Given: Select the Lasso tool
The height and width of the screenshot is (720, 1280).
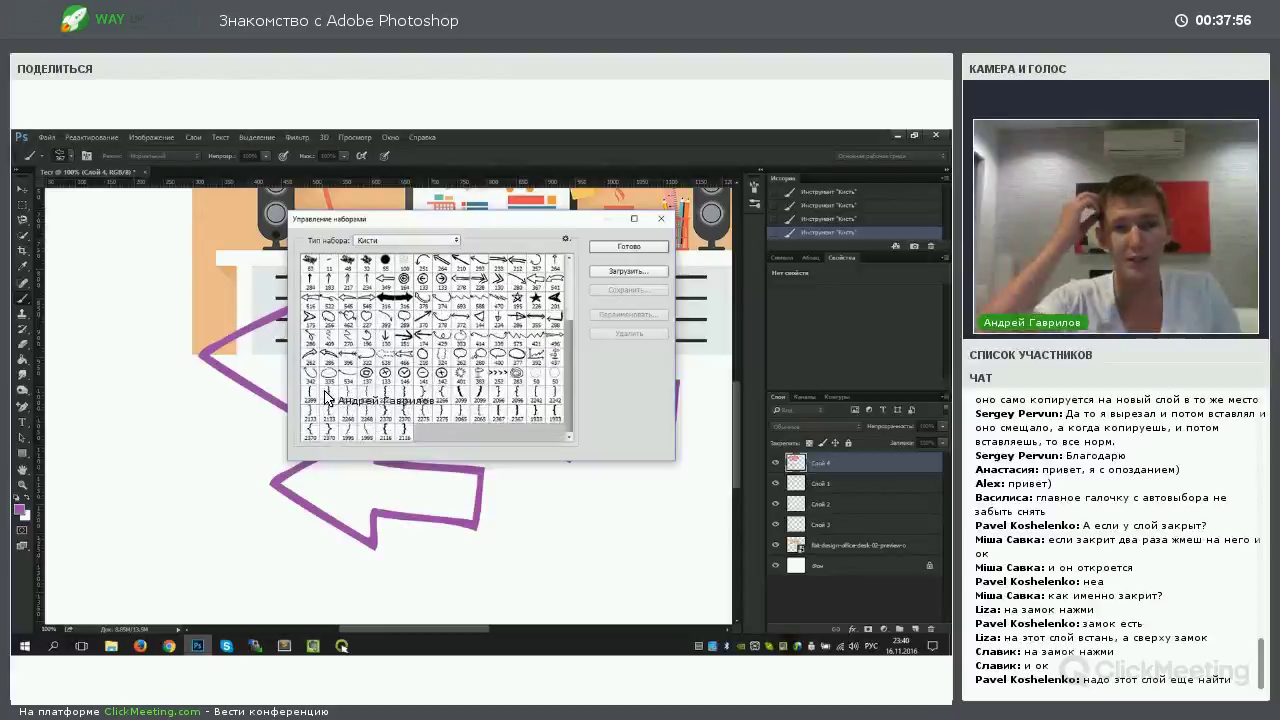Looking at the screenshot, I should 21,219.
